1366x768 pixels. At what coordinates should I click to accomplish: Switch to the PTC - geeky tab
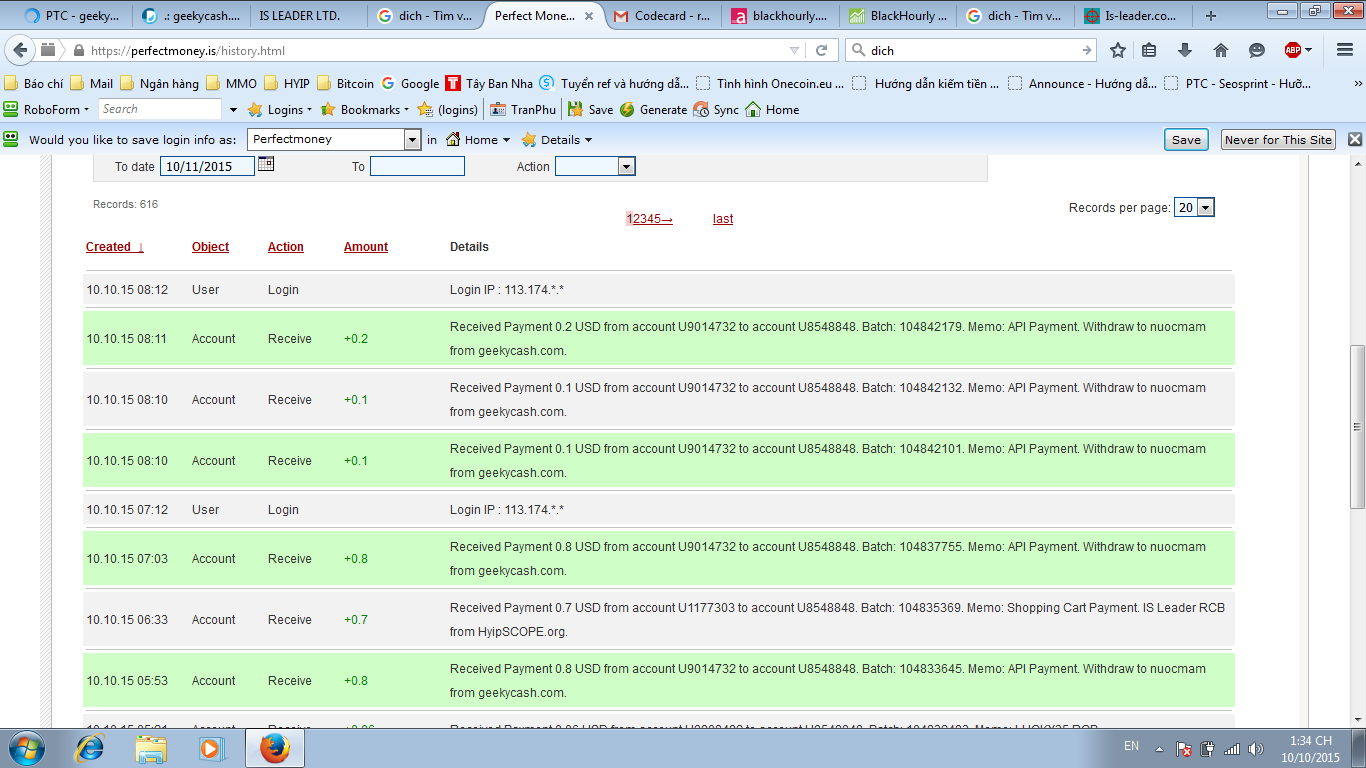tap(72, 16)
